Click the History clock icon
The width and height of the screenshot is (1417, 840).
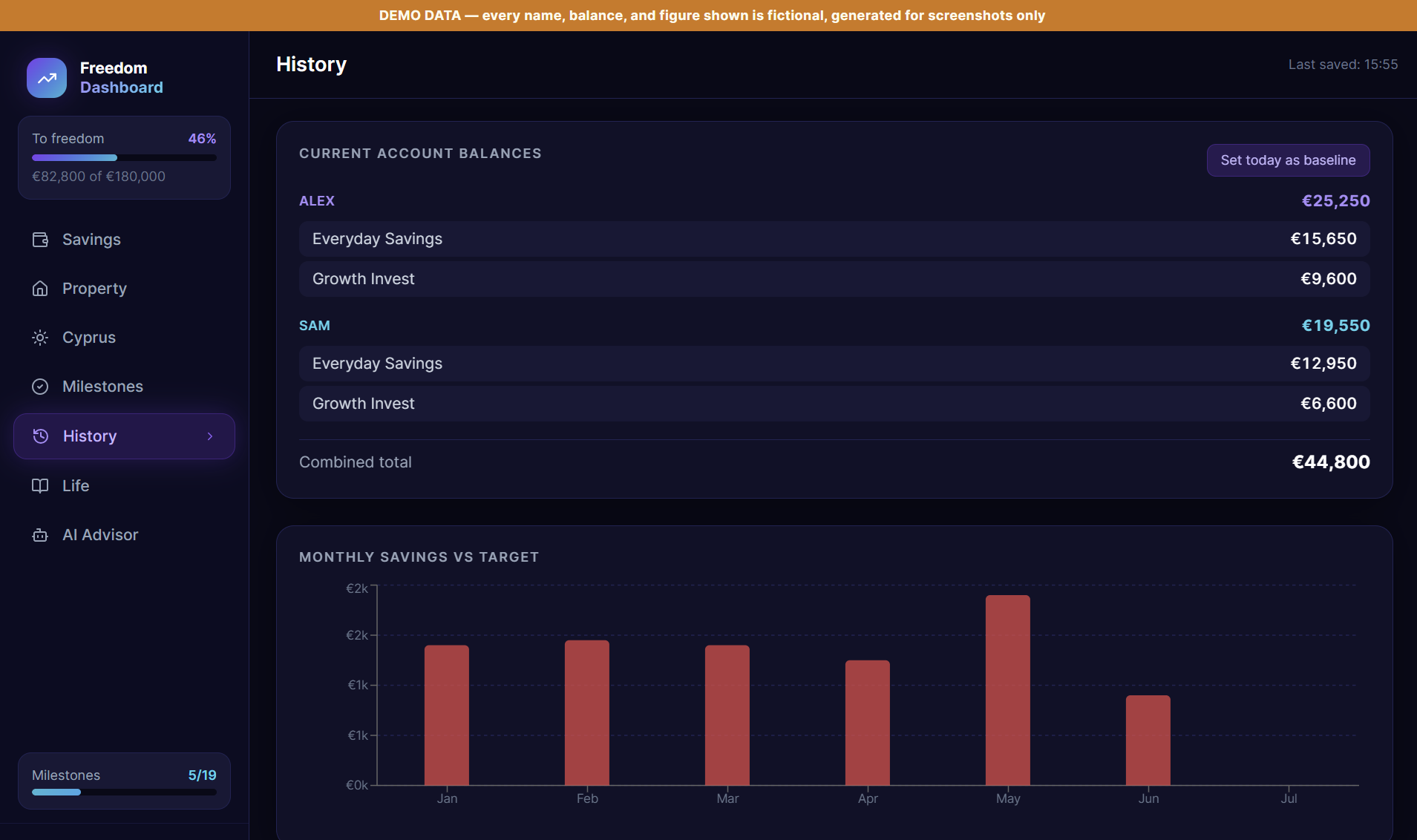tap(41, 436)
